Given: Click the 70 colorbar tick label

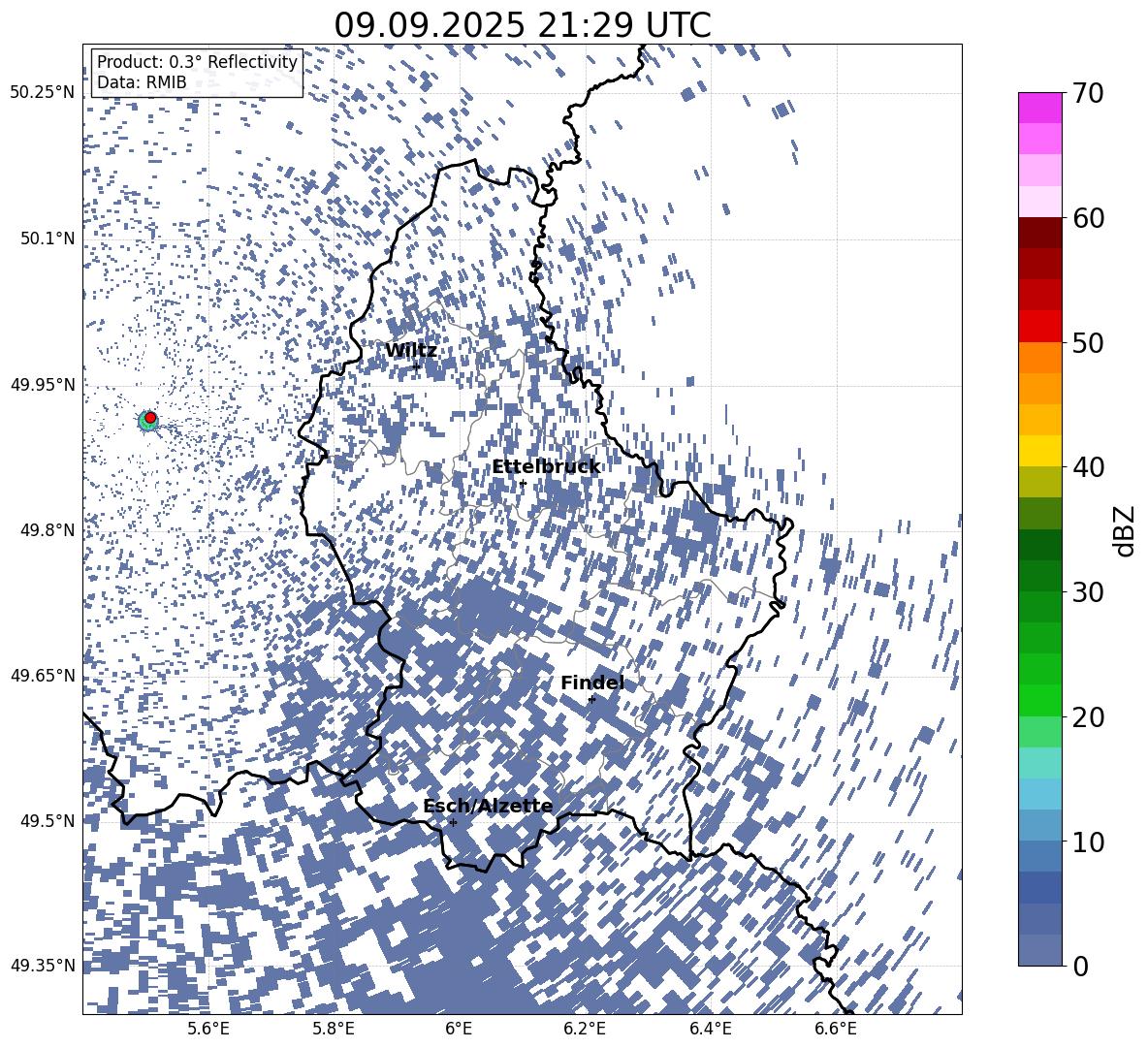Looking at the screenshot, I should click(1088, 94).
